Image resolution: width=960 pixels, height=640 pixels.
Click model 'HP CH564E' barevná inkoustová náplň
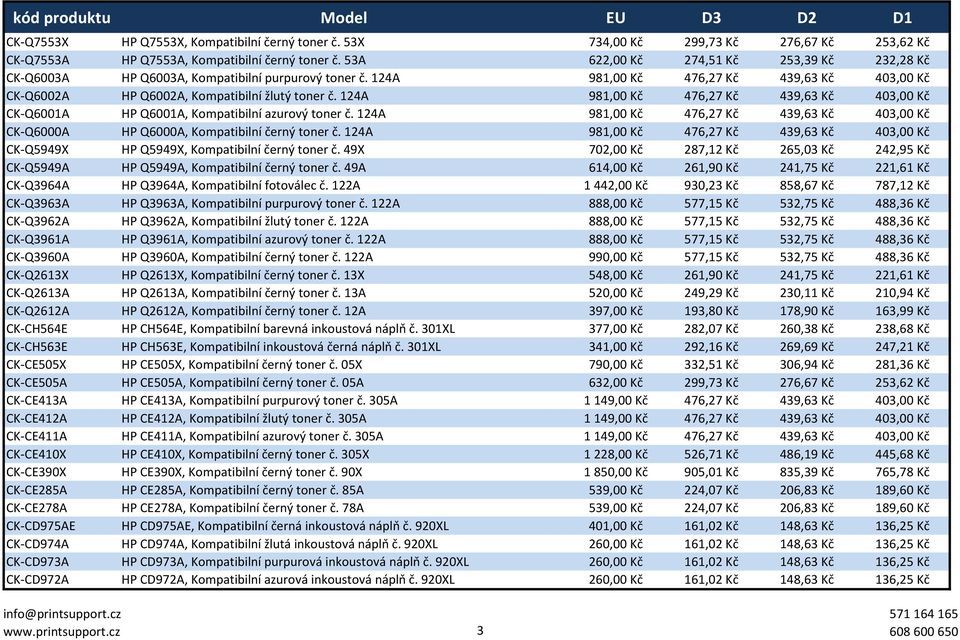point(288,329)
